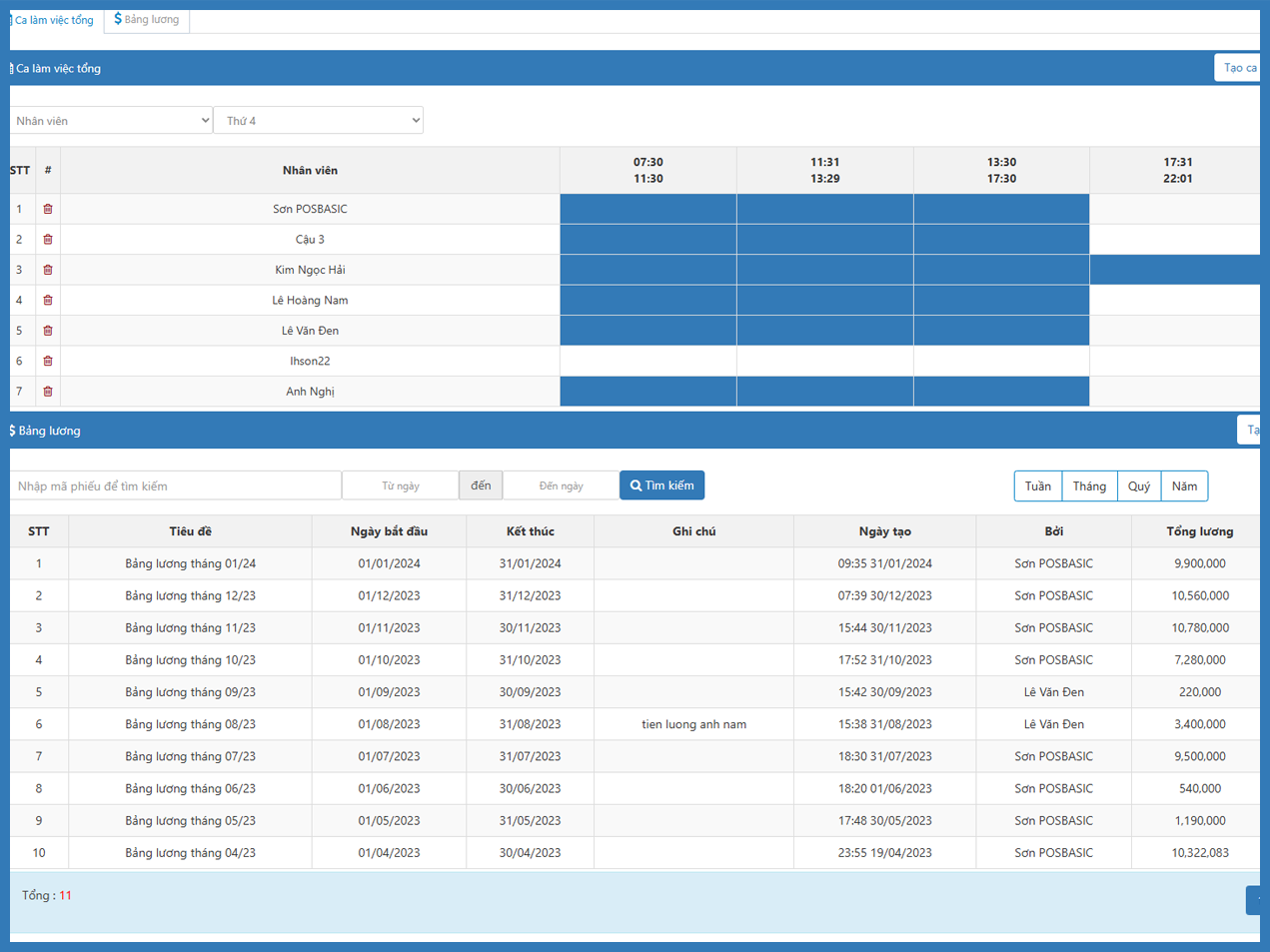Click total salary value 10,322,083

[x=1200, y=853]
